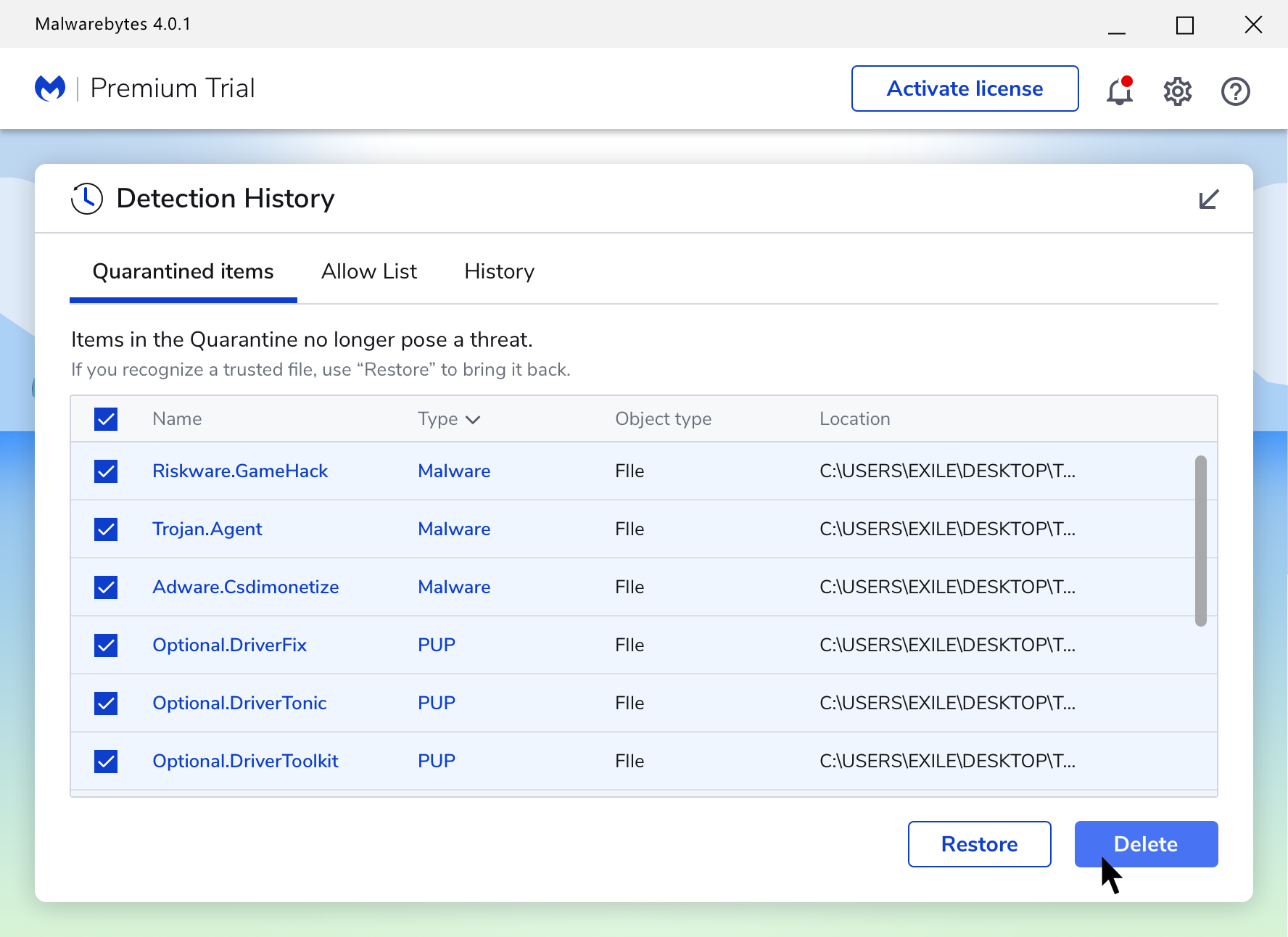Viewport: 1288px width, 937px height.
Task: Switch to the Allow List tab
Action: [x=369, y=272]
